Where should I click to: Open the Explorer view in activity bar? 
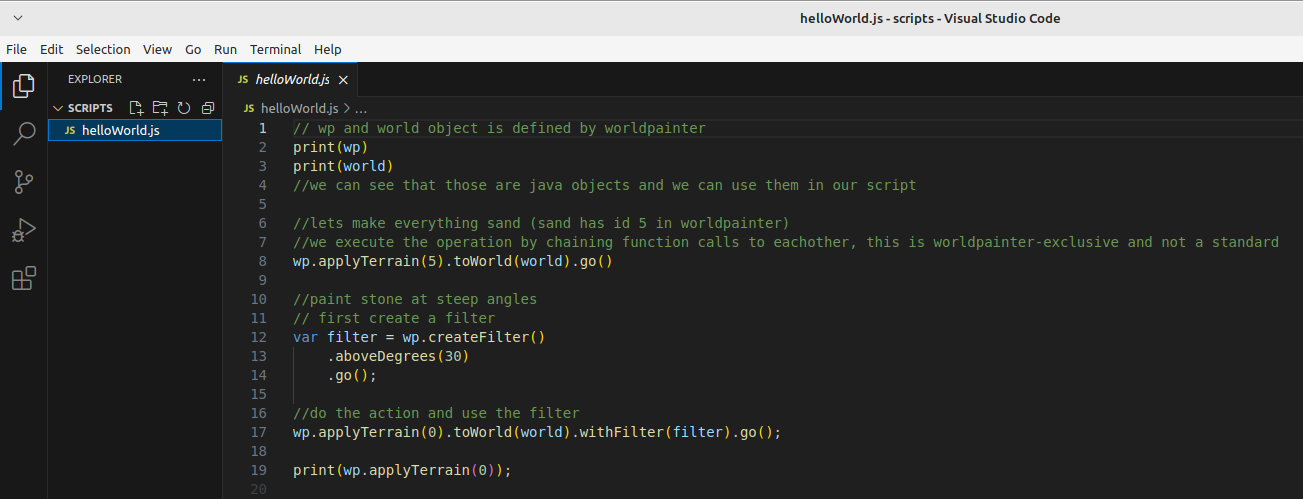[23, 86]
